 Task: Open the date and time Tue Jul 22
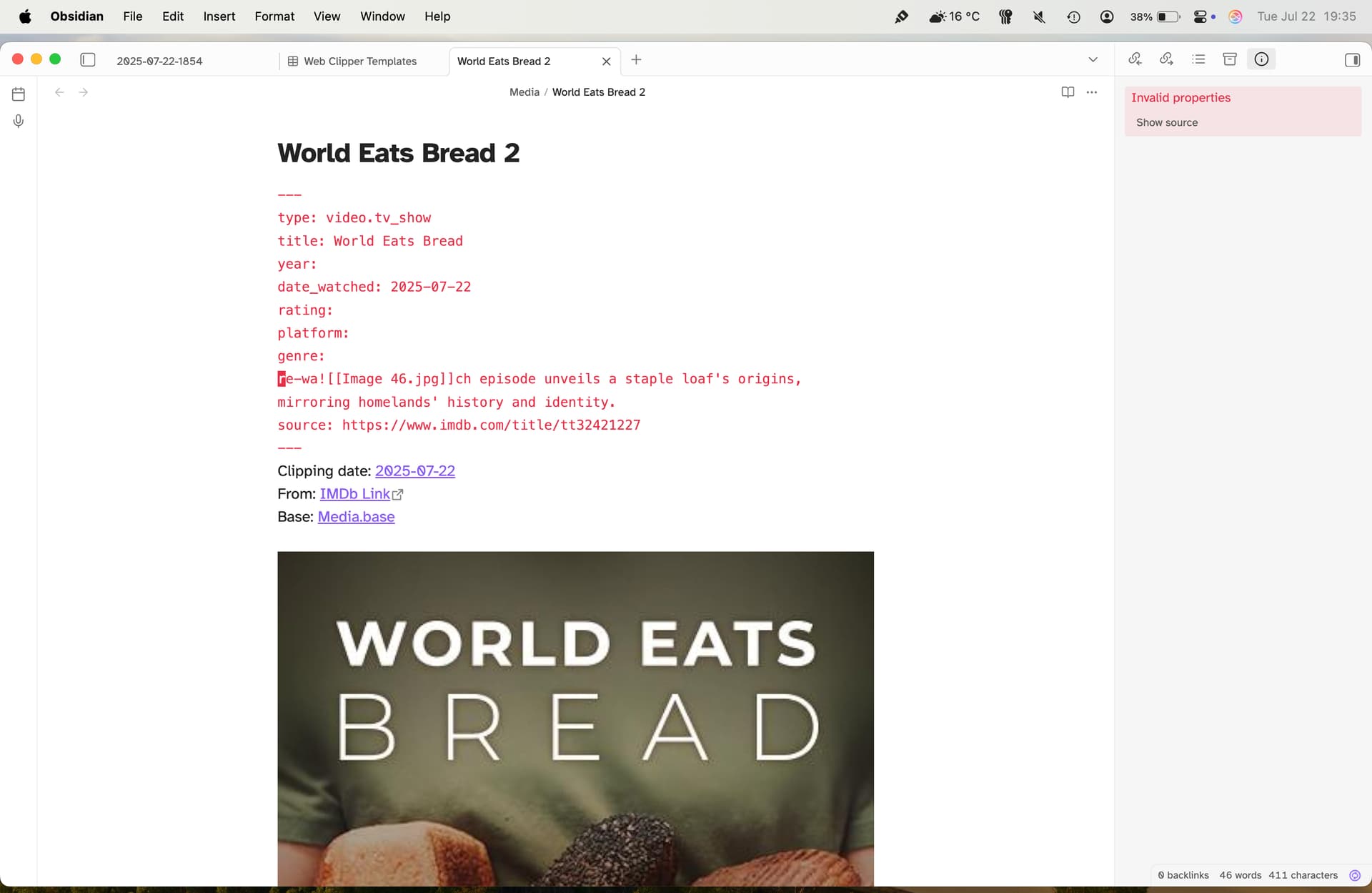(x=1306, y=16)
